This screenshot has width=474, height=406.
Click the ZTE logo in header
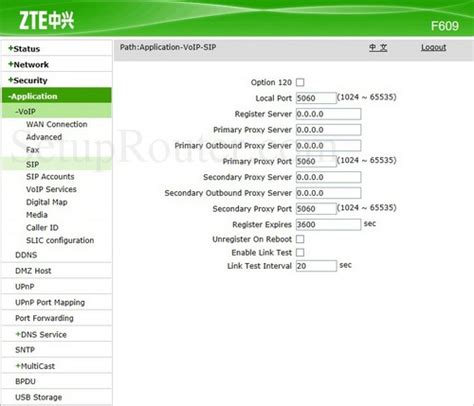pos(46,20)
